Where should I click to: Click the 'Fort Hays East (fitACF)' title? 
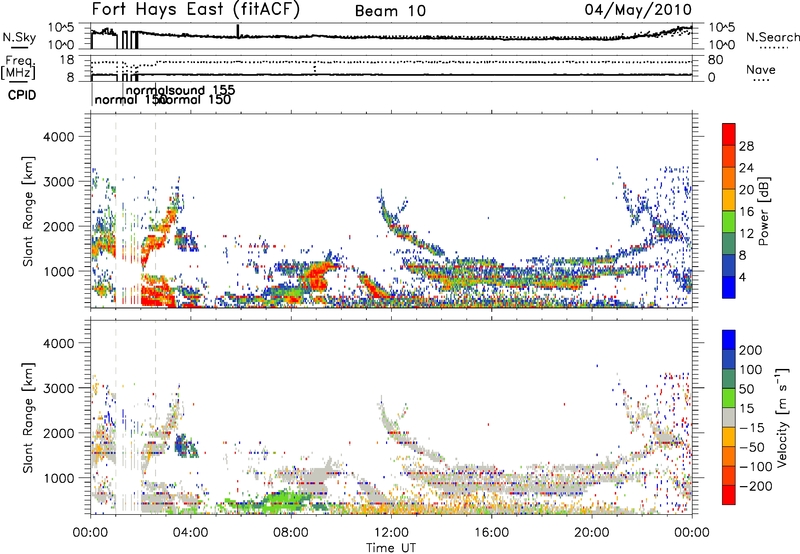click(x=196, y=10)
